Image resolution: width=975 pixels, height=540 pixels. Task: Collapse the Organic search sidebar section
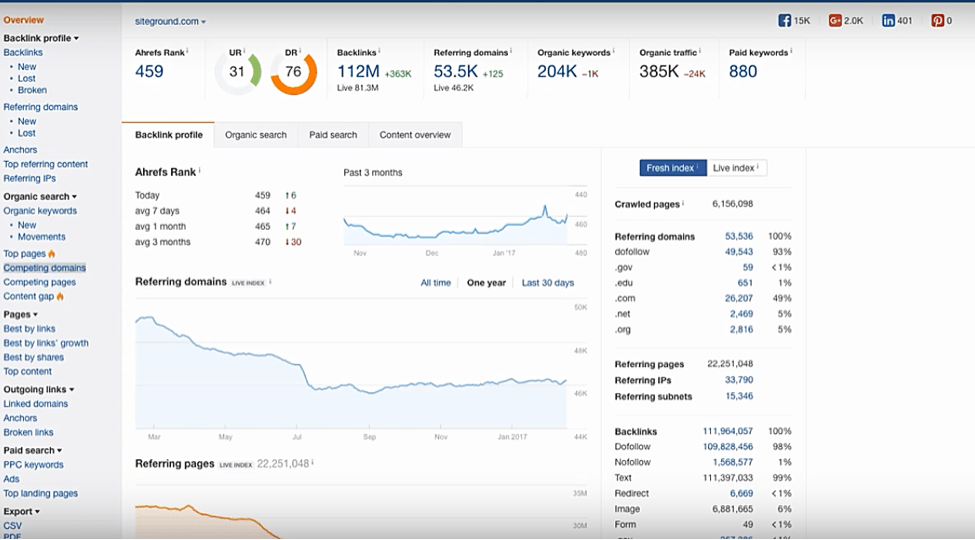[40, 197]
